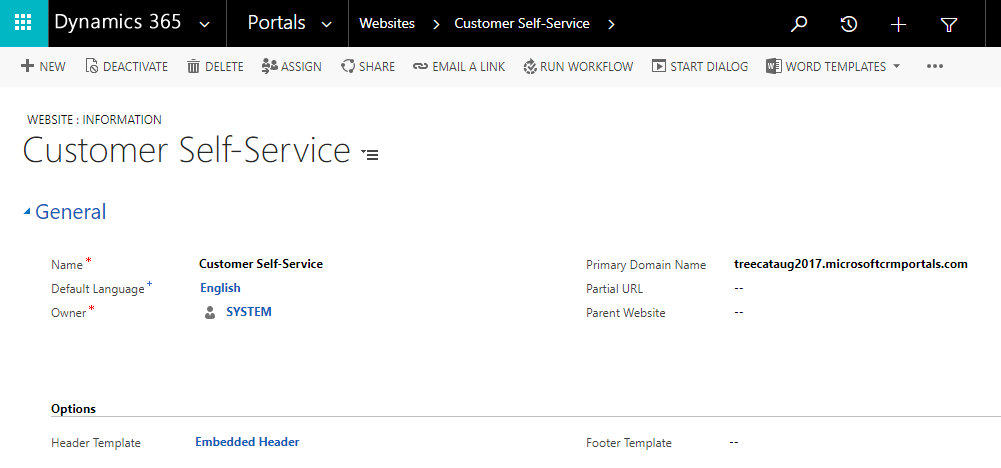Click the WEBSITE : INFORMATION form label
The width and height of the screenshot is (1001, 468).
(94, 119)
